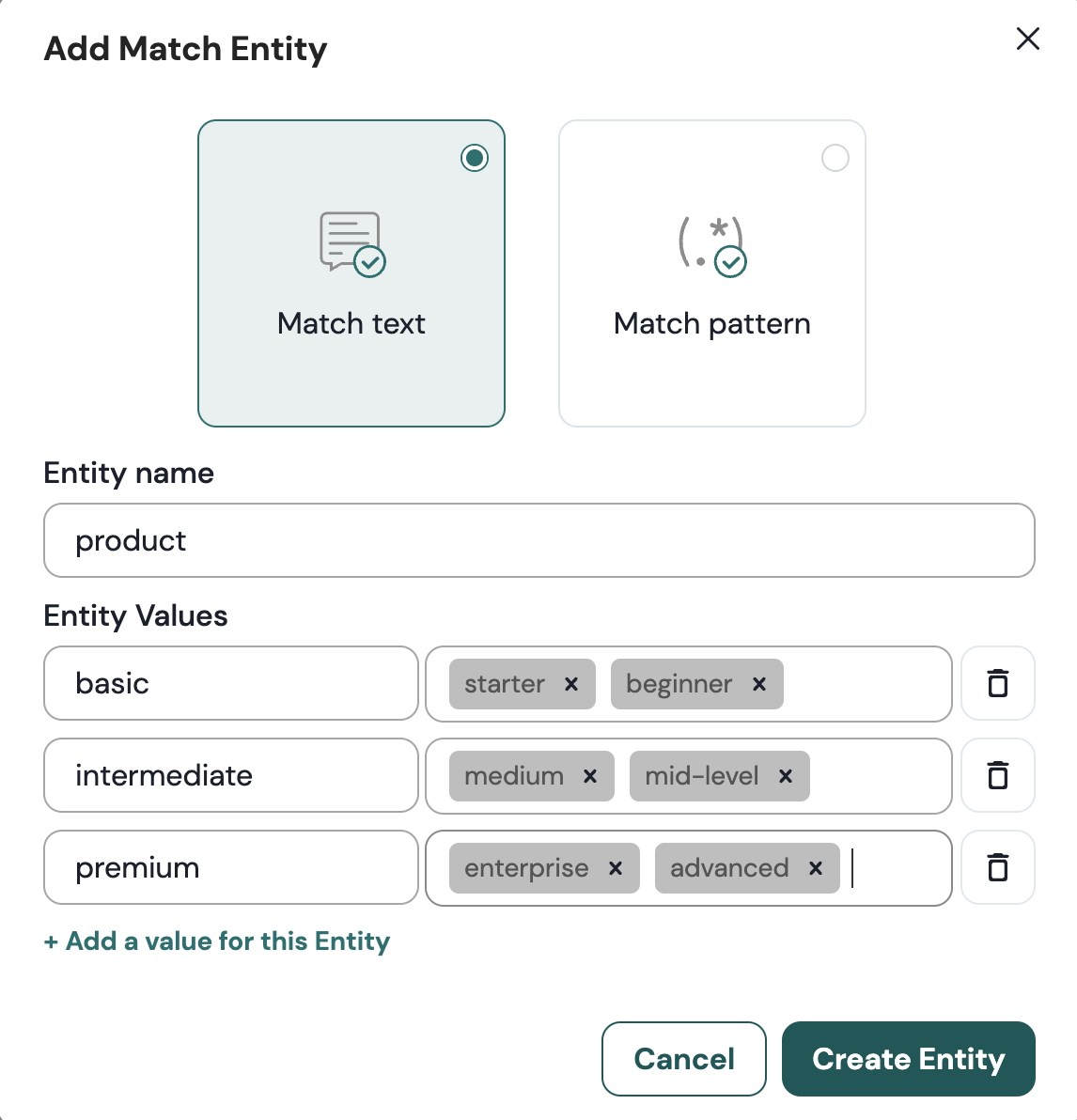
Task: Select the Match text option card
Action: click(351, 272)
